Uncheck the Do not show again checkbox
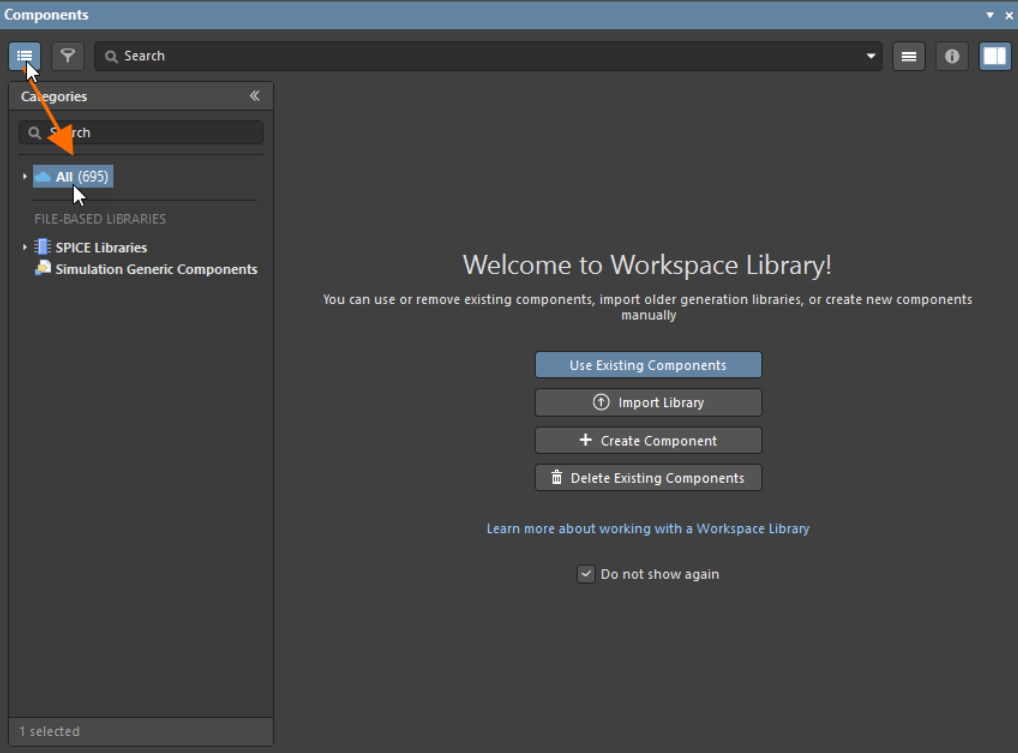The width and height of the screenshot is (1018, 753). (586, 574)
